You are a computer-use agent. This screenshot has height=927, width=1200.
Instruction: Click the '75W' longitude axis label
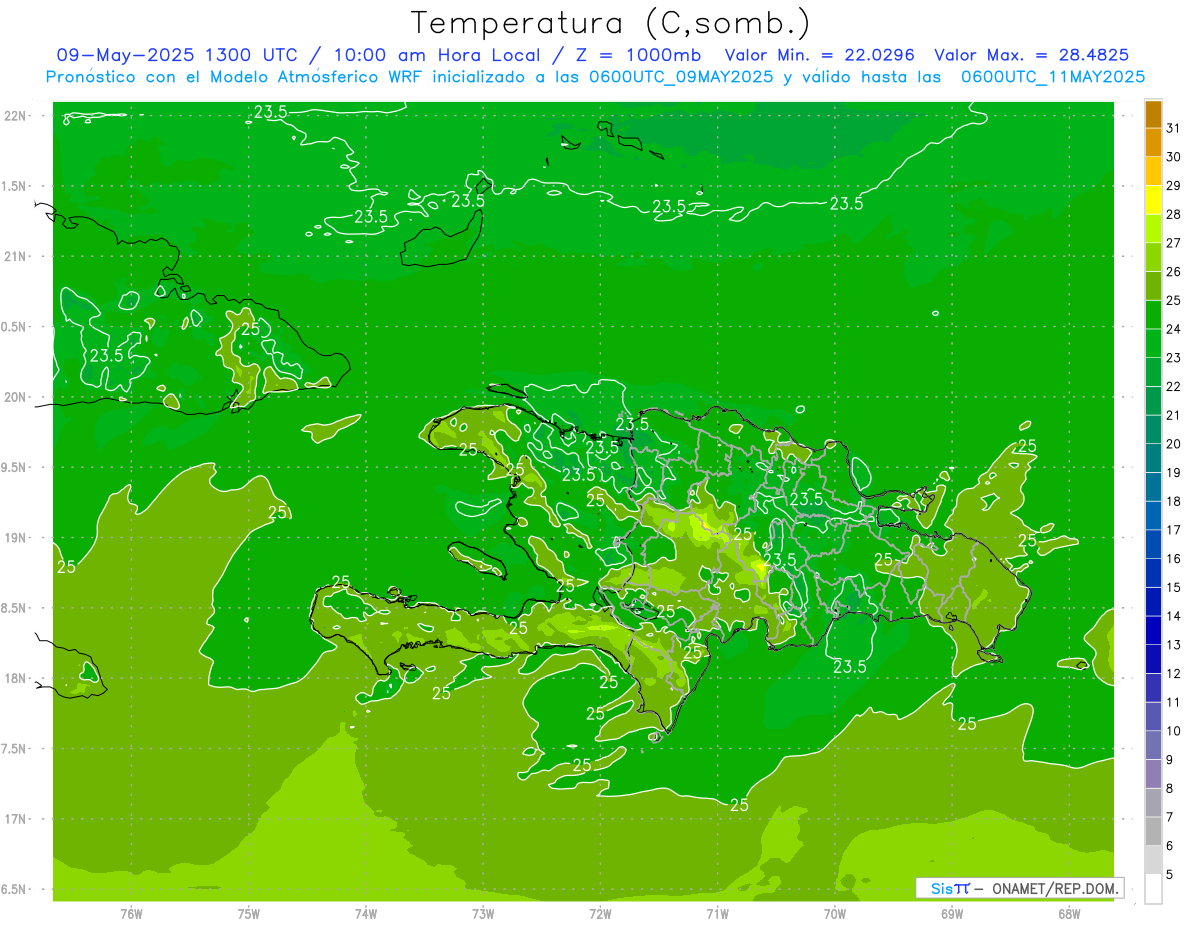pyautogui.click(x=249, y=914)
